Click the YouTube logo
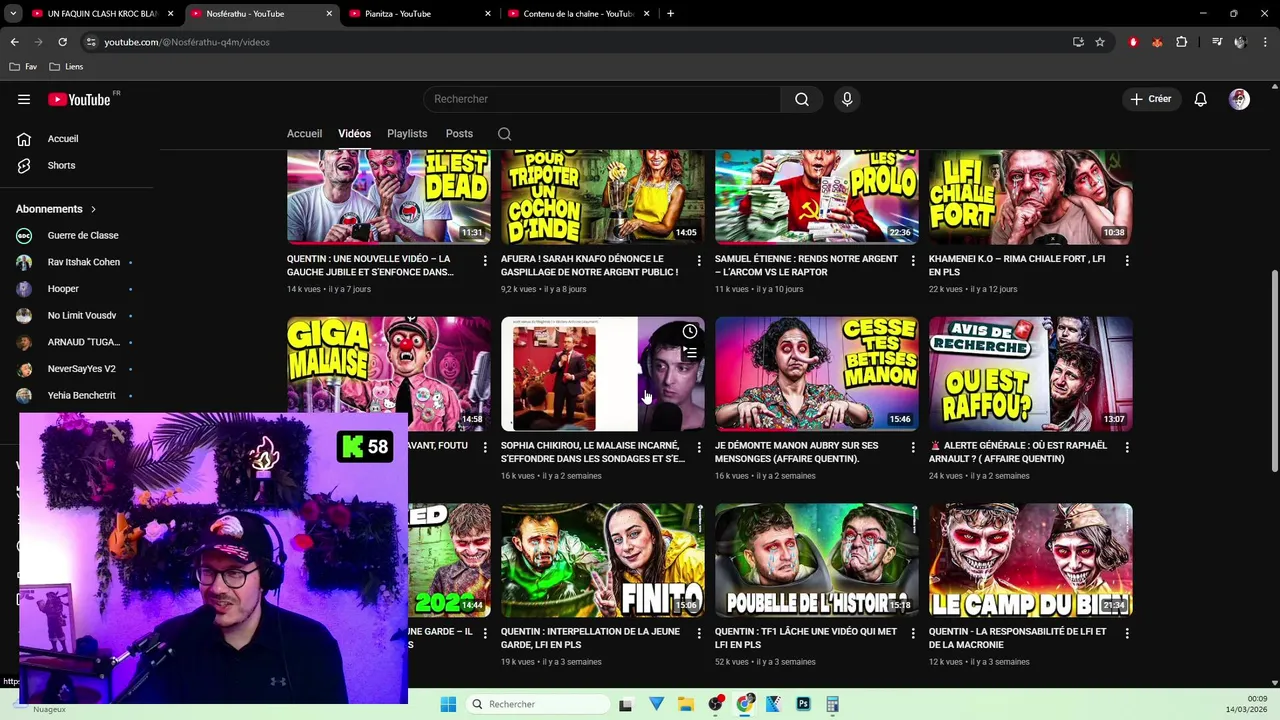 tap(80, 99)
